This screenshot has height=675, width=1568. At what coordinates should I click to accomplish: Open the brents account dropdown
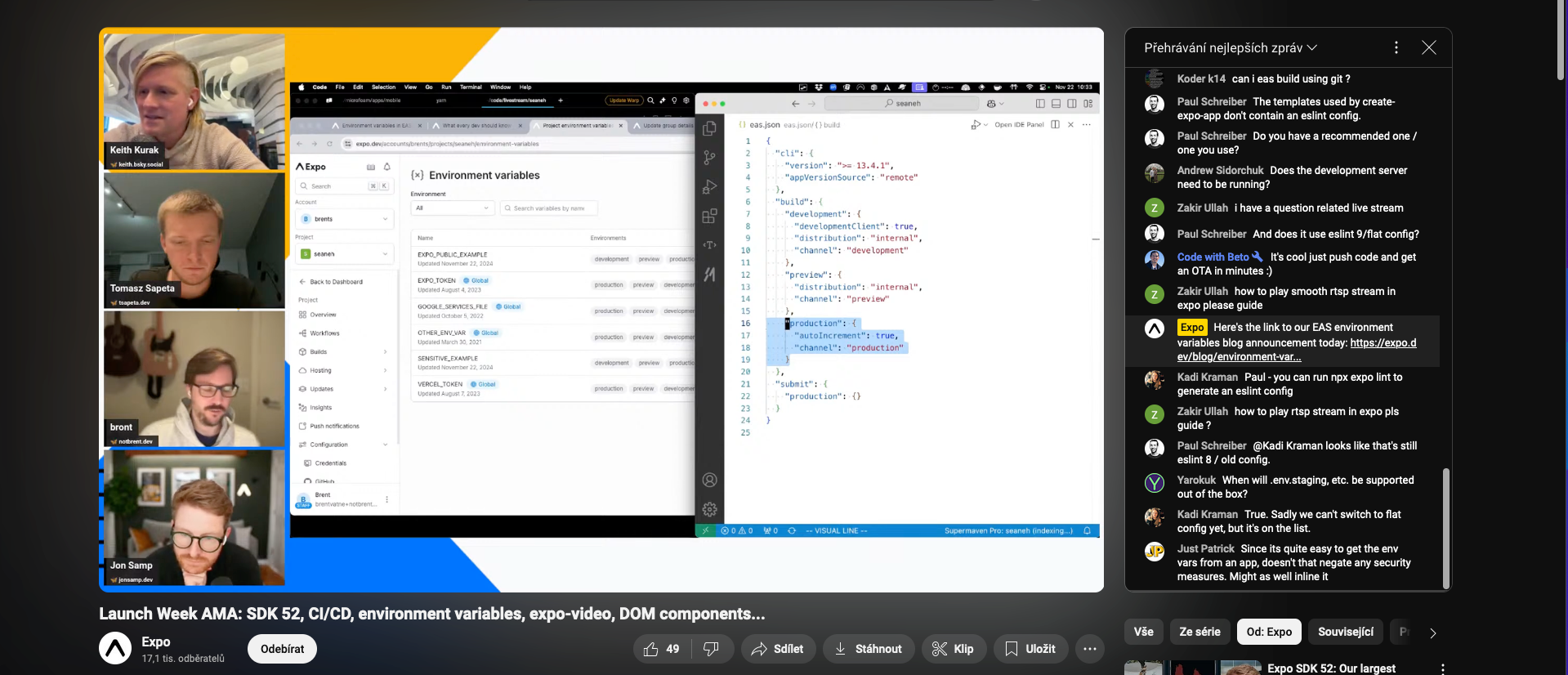click(345, 219)
